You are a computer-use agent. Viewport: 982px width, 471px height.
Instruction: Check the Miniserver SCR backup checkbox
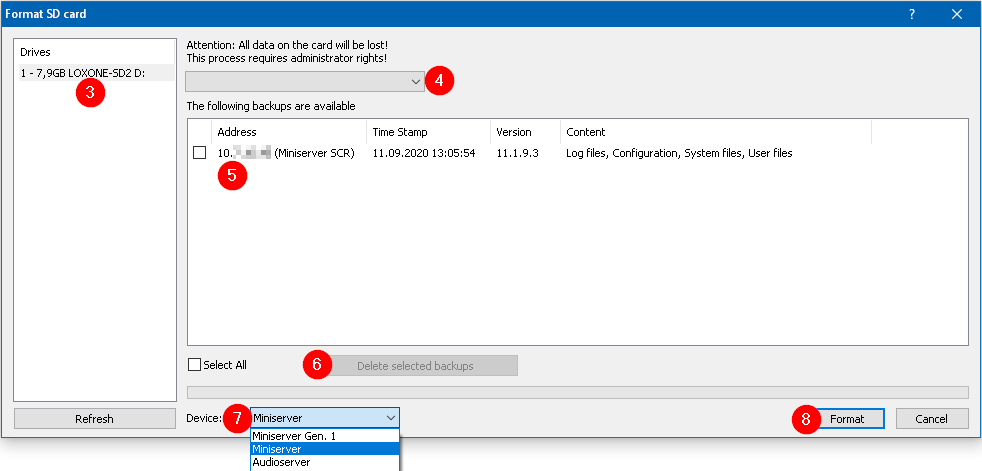click(200, 153)
